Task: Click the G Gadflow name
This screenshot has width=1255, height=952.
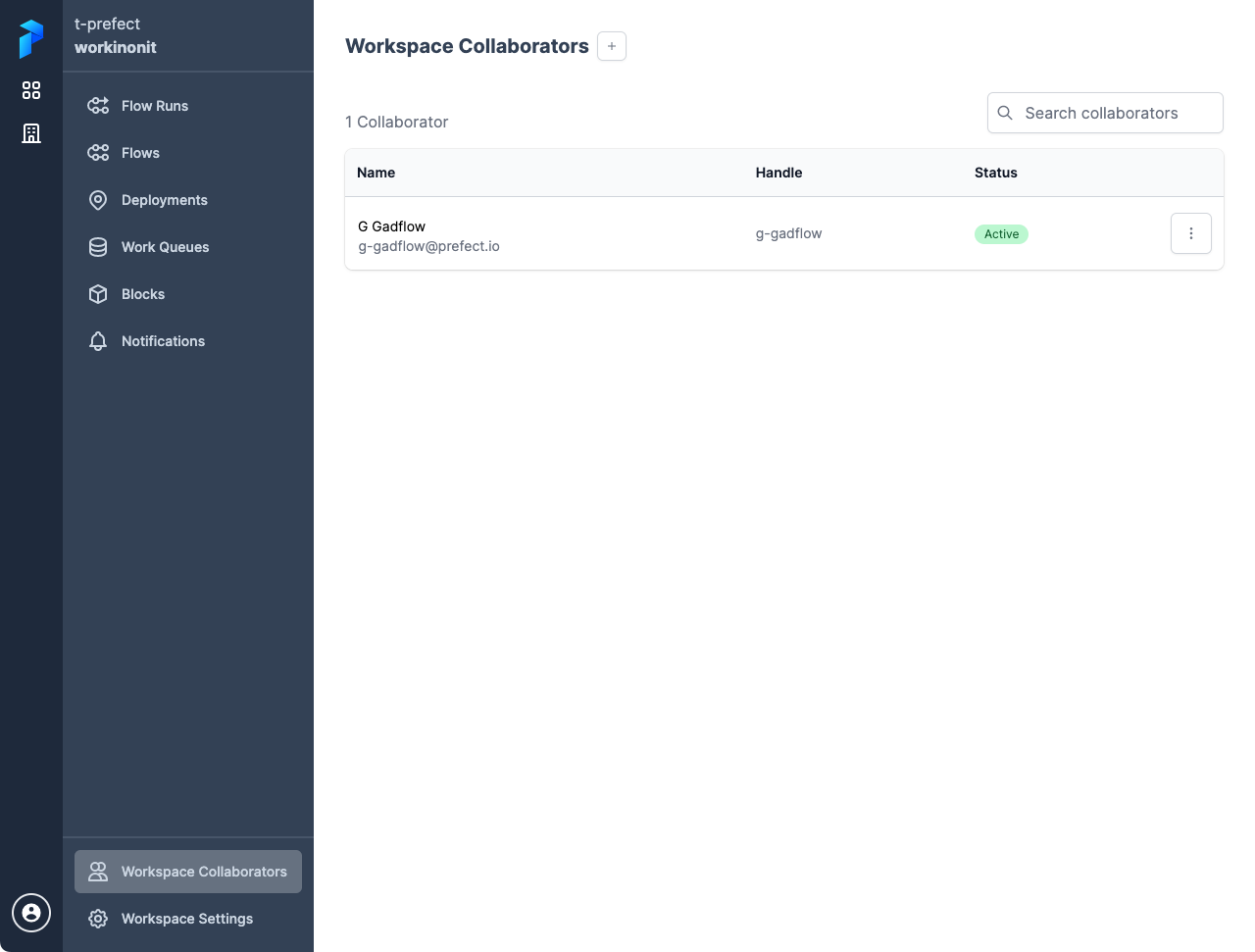Action: tap(391, 226)
